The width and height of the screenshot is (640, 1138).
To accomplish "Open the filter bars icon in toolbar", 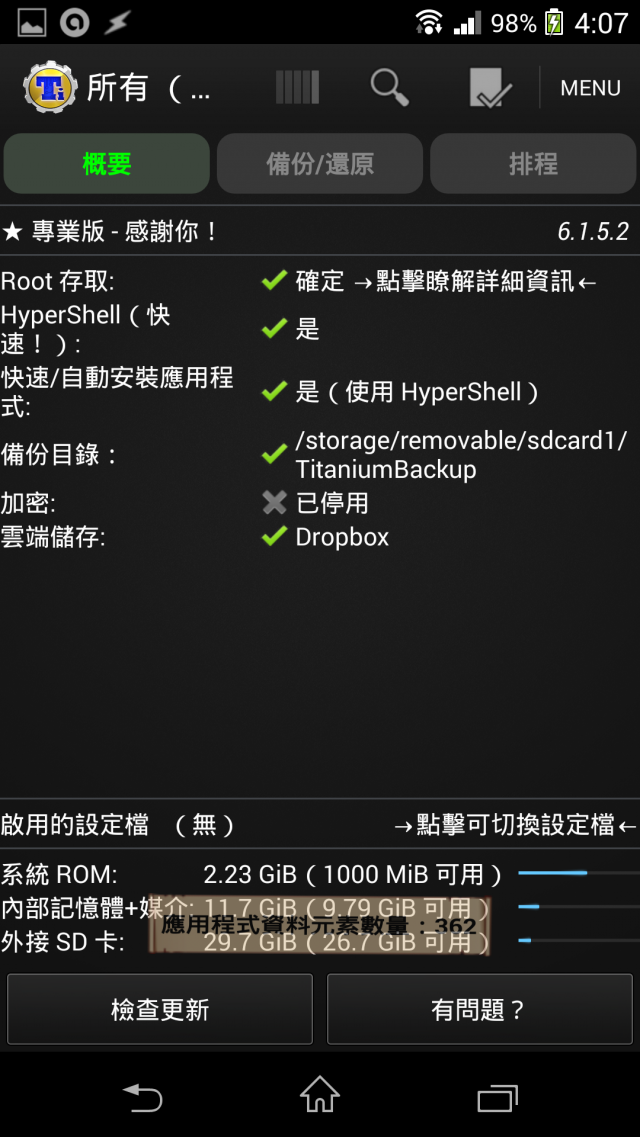I will [x=298, y=88].
